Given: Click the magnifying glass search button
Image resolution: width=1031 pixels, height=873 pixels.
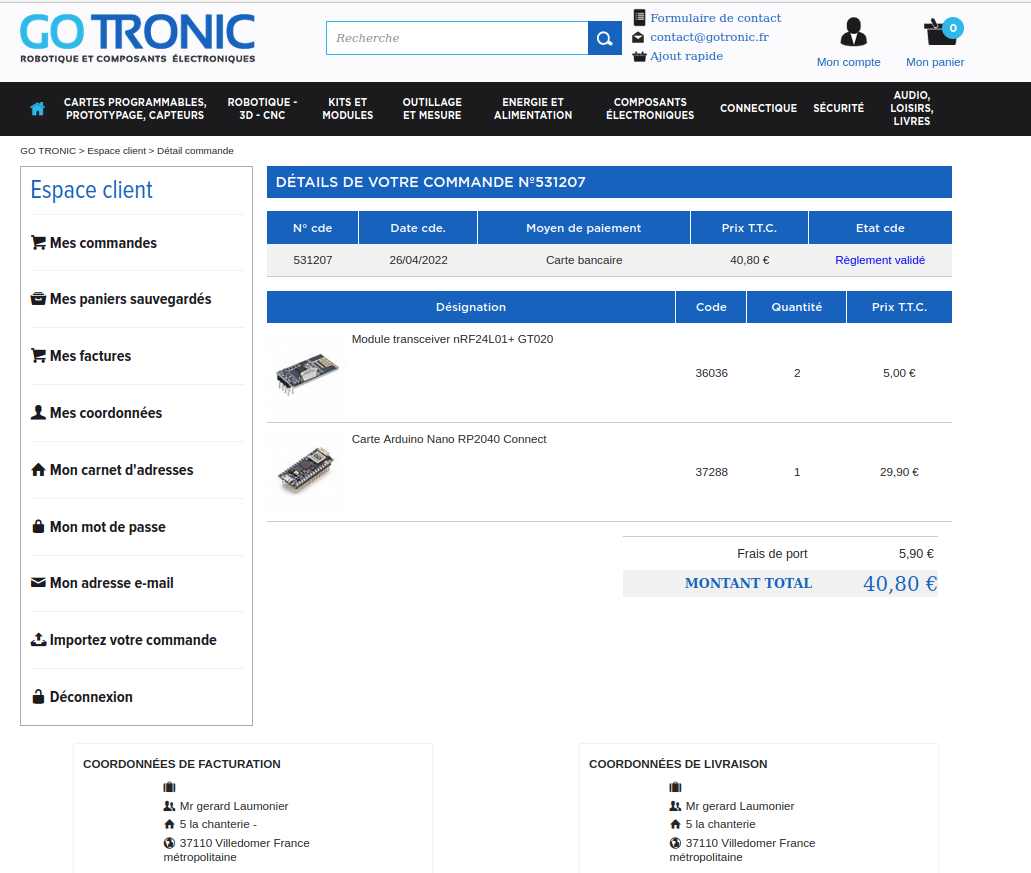Looking at the screenshot, I should coord(604,38).
